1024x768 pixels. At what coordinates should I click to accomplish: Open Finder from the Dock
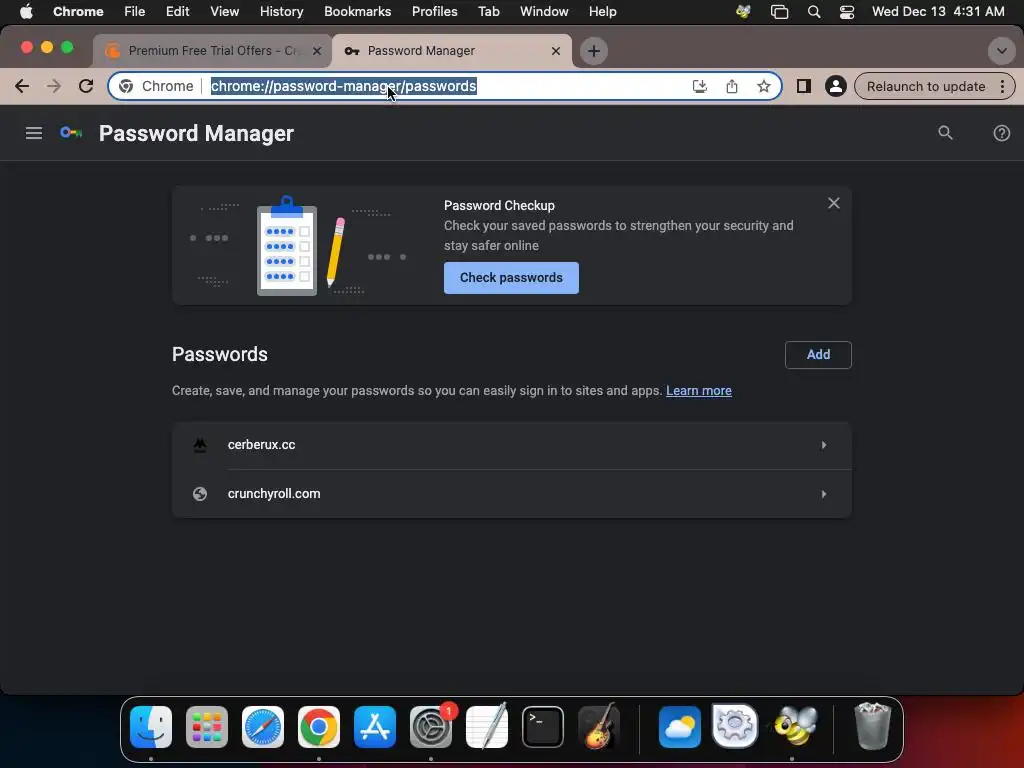point(151,727)
